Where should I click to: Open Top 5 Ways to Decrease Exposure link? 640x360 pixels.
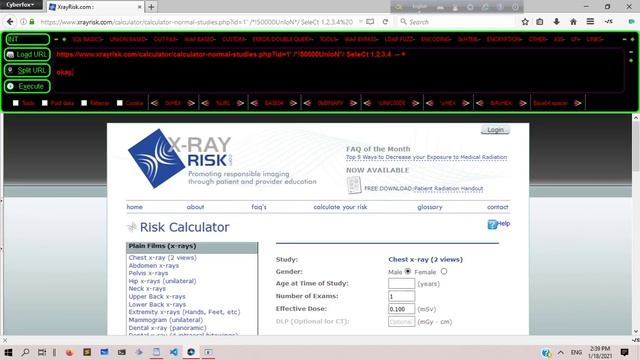coord(427,157)
